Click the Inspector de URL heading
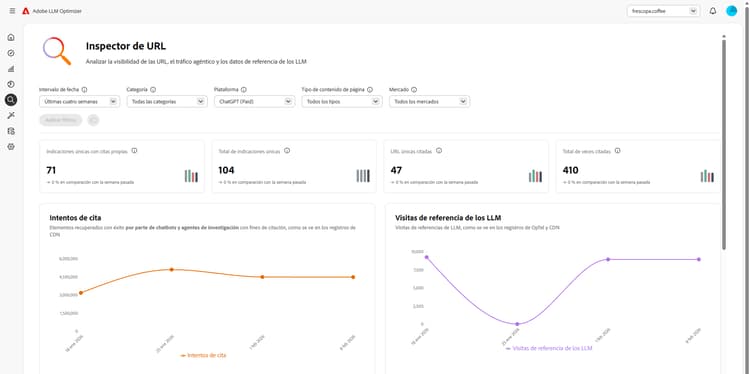The image size is (750, 374). click(126, 46)
